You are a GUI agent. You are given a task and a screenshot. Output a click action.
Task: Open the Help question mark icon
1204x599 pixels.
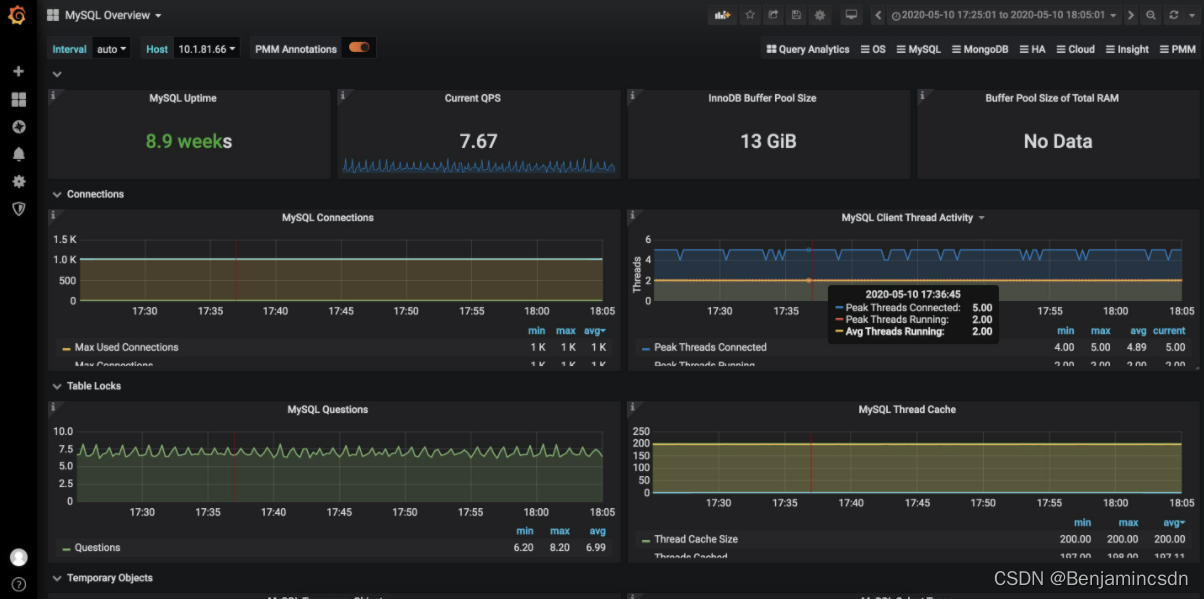coord(18,584)
